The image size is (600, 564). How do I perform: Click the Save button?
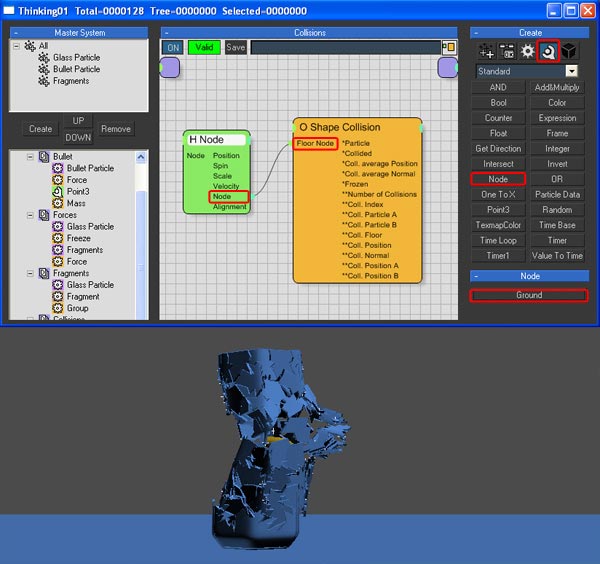236,48
